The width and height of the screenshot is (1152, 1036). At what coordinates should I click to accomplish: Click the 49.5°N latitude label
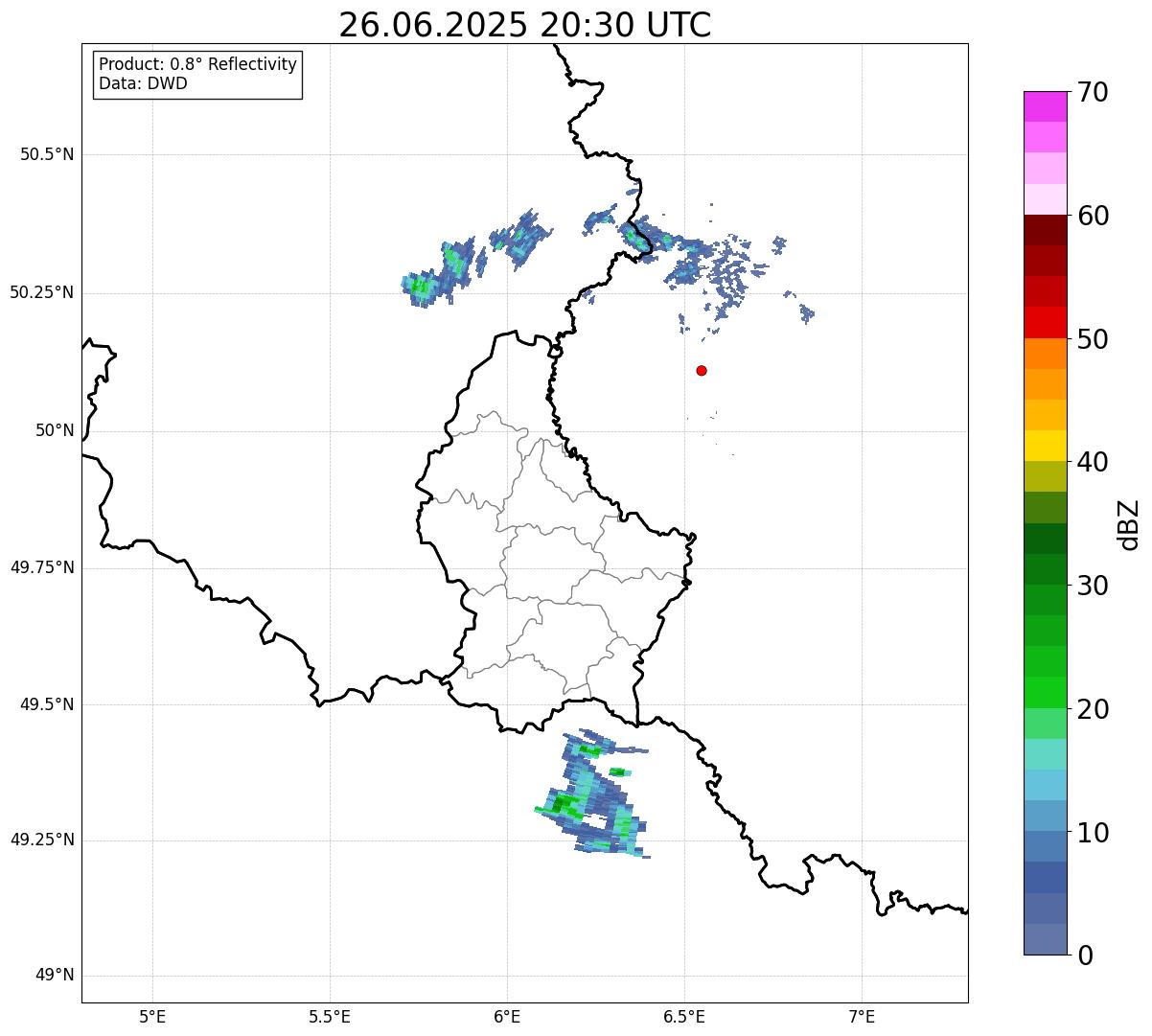(x=47, y=704)
